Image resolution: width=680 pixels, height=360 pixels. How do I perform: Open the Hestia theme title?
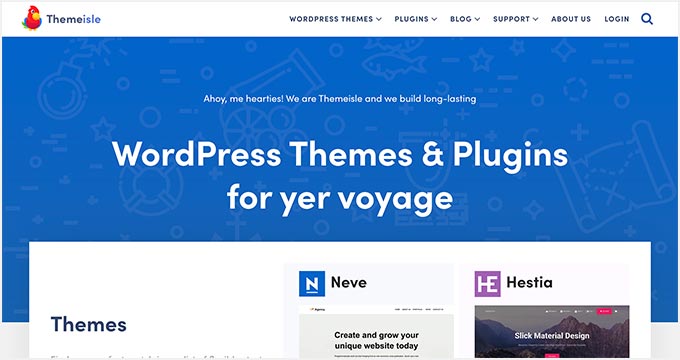530,282
